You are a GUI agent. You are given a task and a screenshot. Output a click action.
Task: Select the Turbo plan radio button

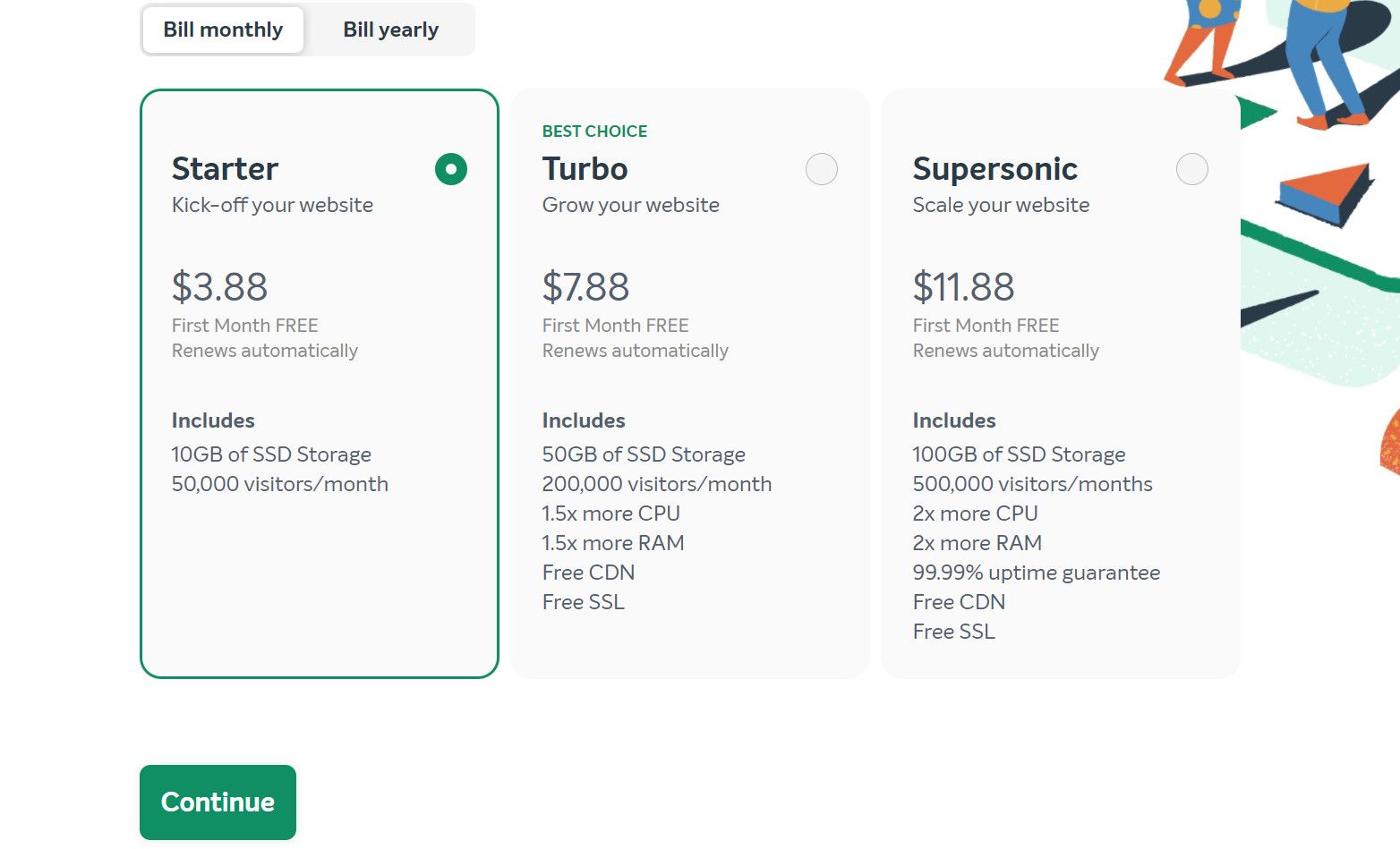(821, 169)
